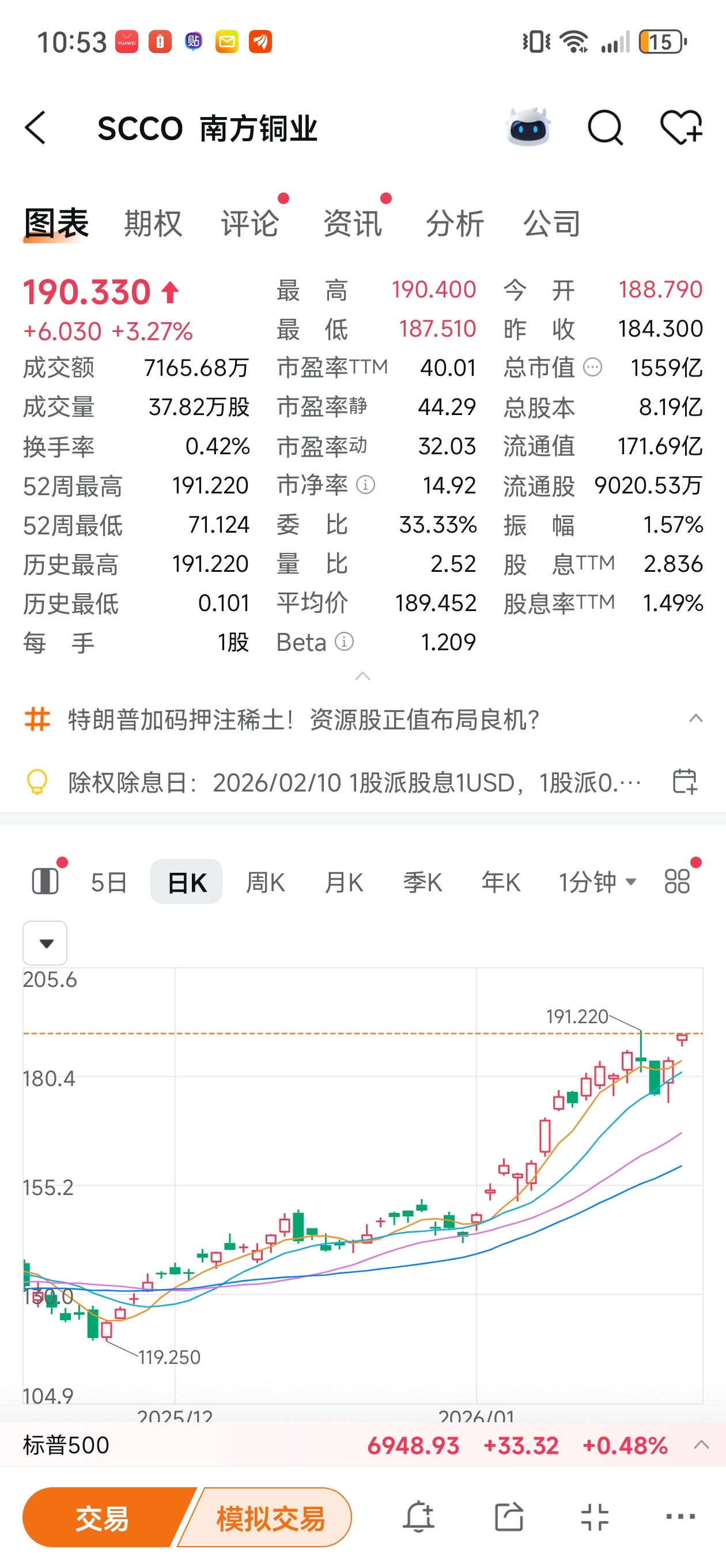Tap the 119.250 low label on chart
Viewport: 726px width, 1568px height.
click(169, 1357)
